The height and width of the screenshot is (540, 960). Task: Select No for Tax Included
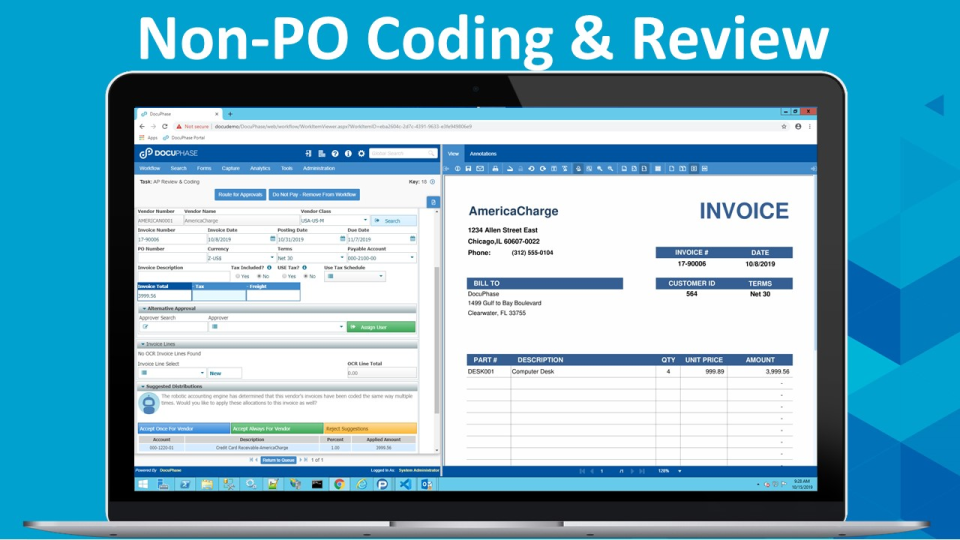pyautogui.click(x=259, y=277)
